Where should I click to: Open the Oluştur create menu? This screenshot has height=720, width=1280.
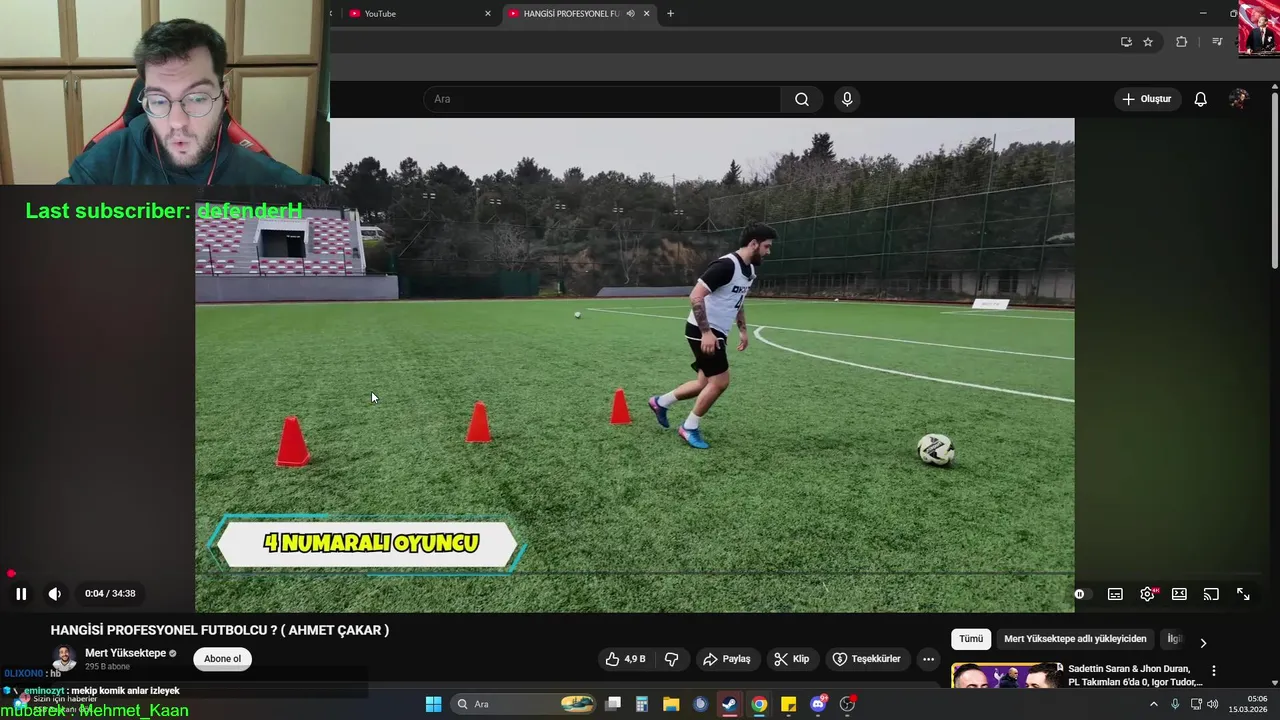click(1147, 99)
